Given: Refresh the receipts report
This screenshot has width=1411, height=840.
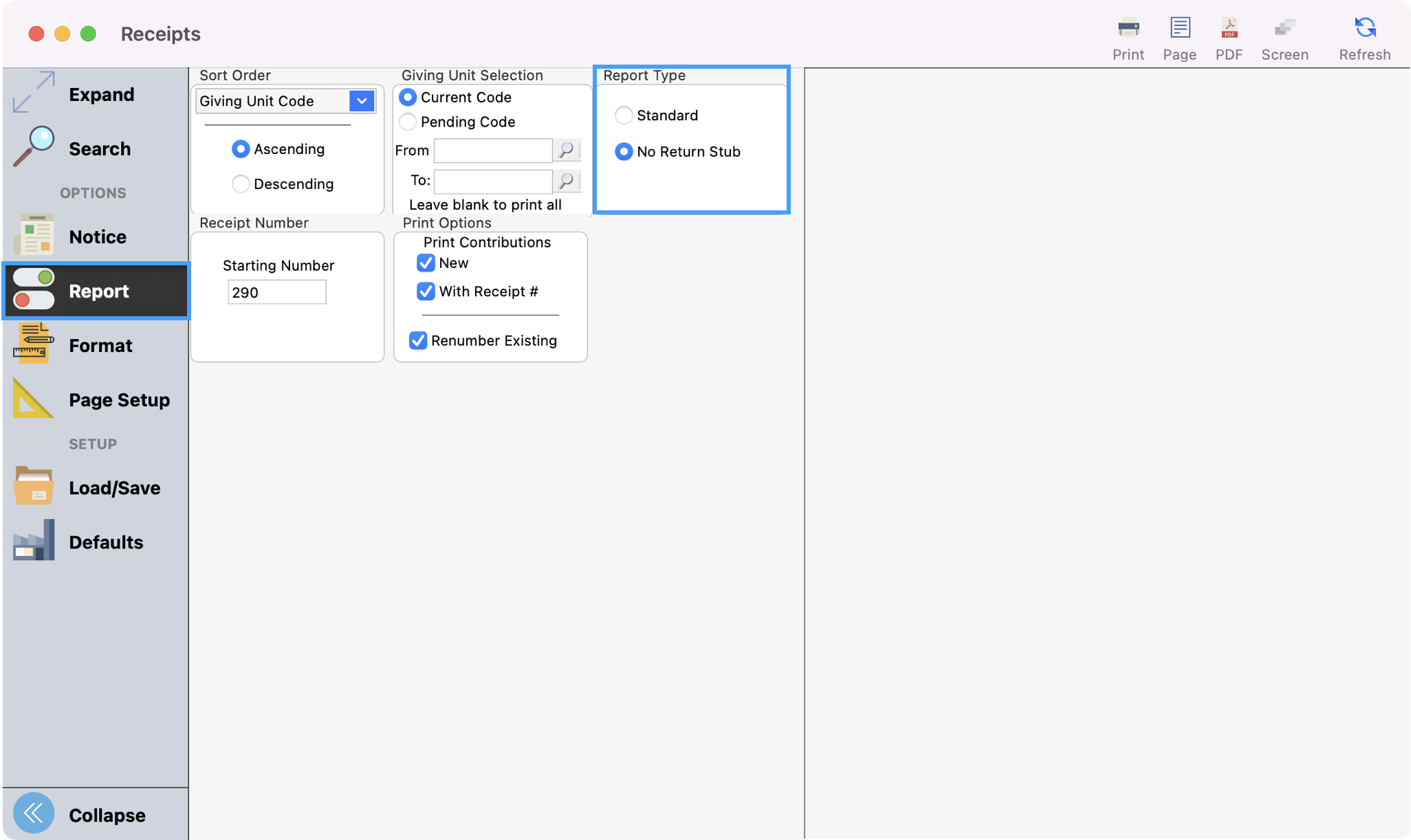Looking at the screenshot, I should 1364,29.
